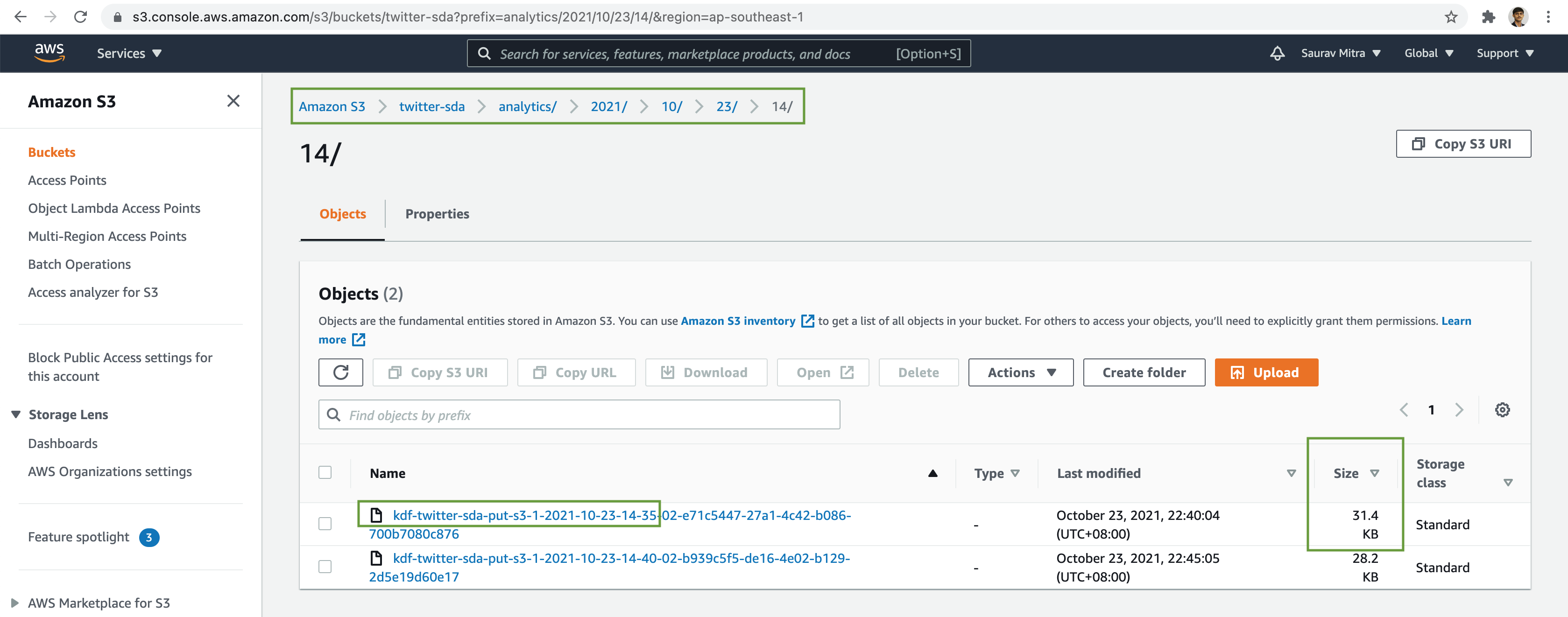Refresh the objects list
Viewport: 1568px width, 617px height.
341,372
